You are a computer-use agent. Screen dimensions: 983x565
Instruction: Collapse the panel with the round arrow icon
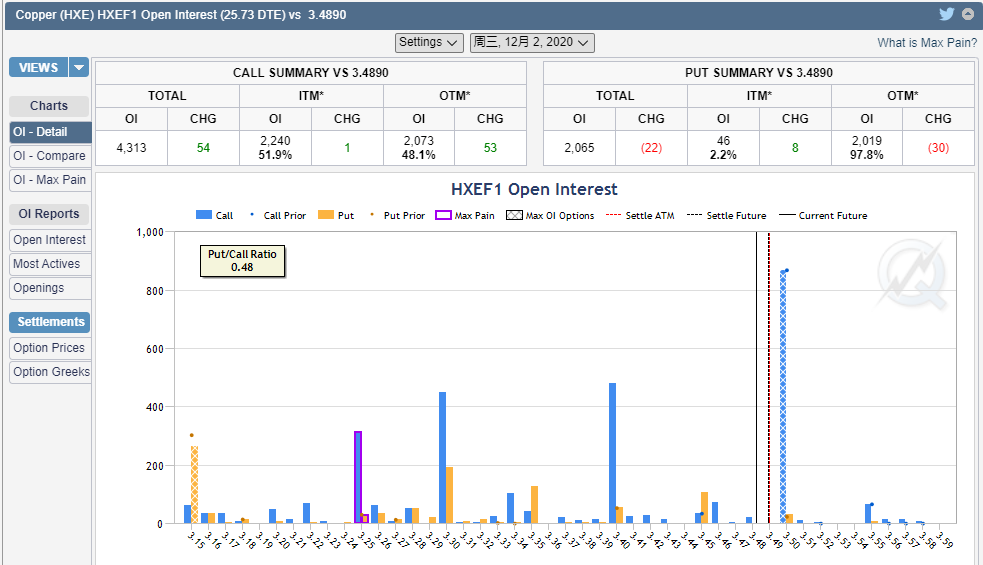969,14
